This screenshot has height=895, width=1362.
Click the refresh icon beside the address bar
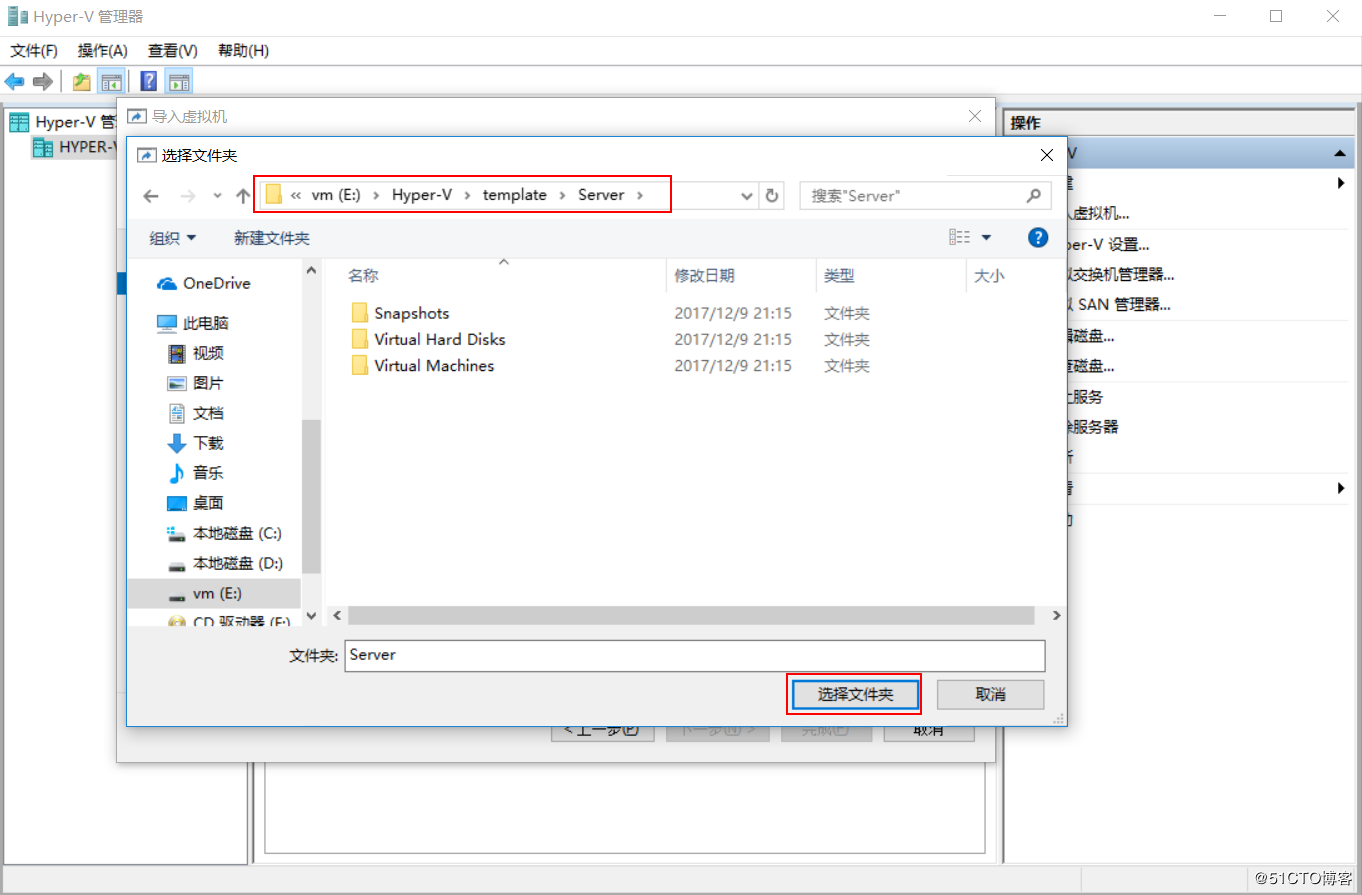pyautogui.click(x=772, y=196)
